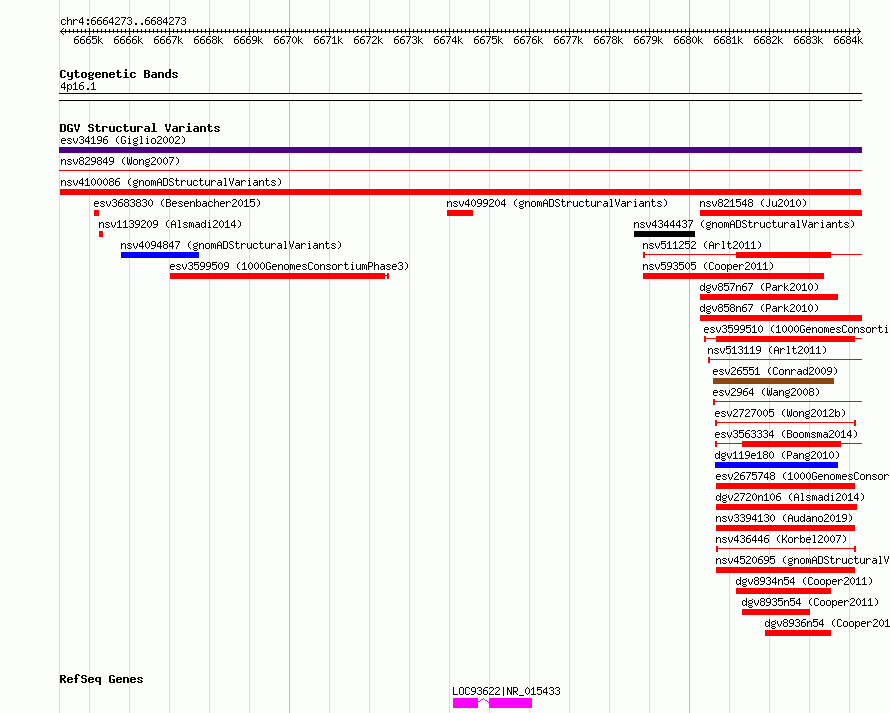The width and height of the screenshot is (890, 713).
Task: Open esv3599510 1000Genomes variant label
Action: 796,329
